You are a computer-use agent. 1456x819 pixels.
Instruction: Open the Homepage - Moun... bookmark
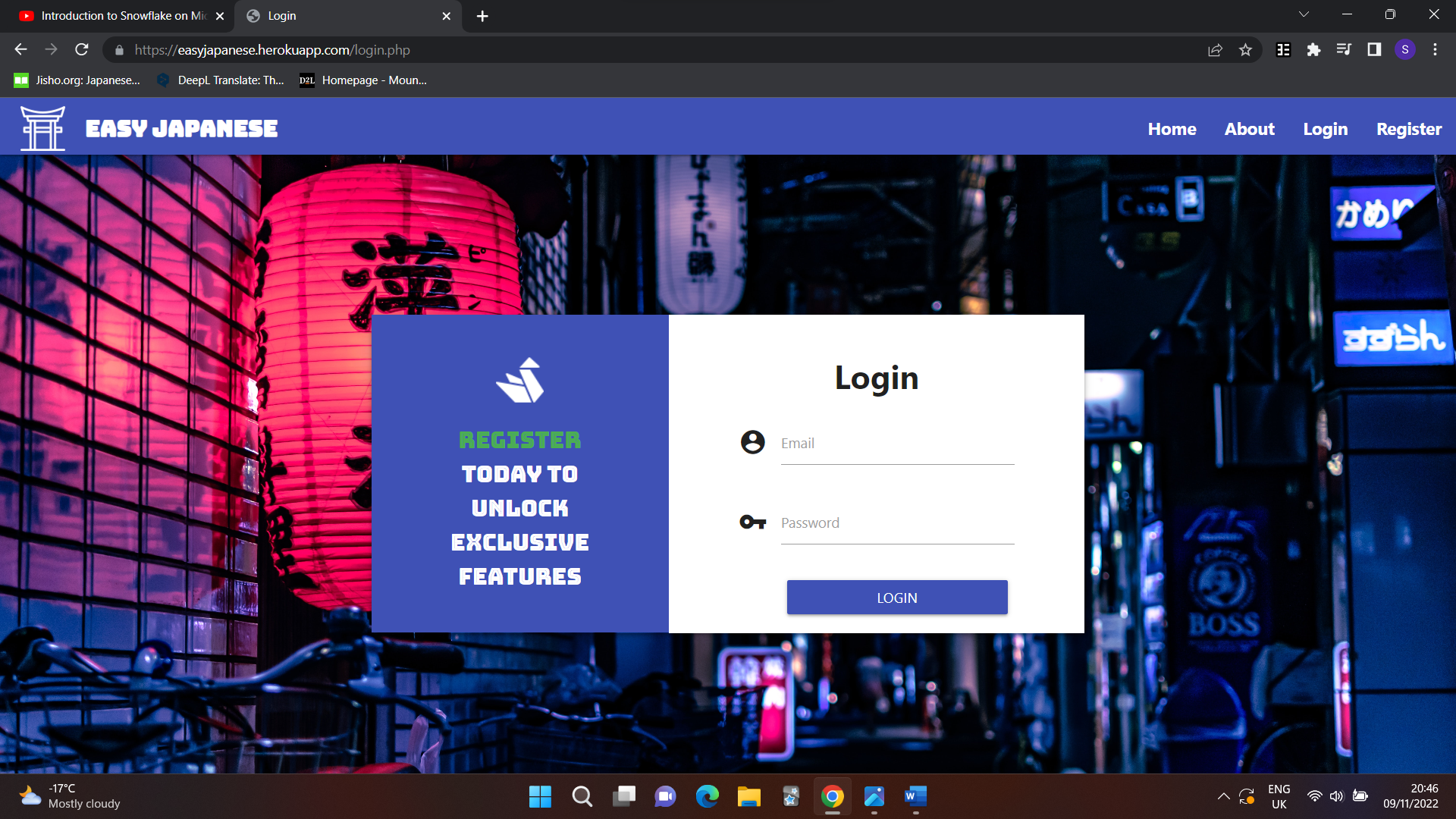(x=363, y=80)
